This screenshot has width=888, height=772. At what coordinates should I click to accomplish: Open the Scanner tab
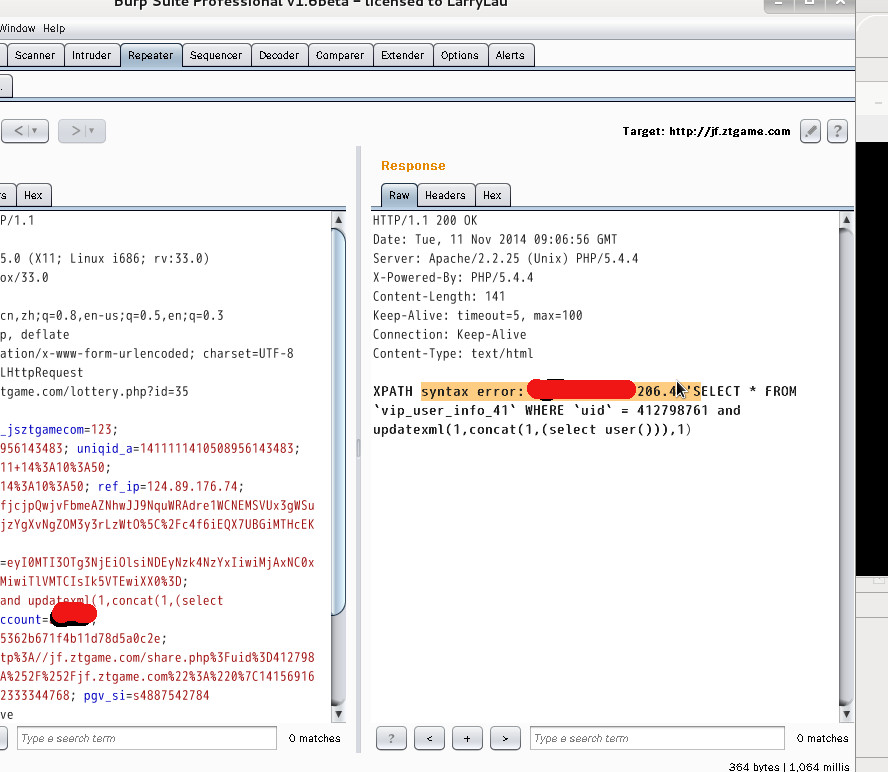click(x=35, y=56)
